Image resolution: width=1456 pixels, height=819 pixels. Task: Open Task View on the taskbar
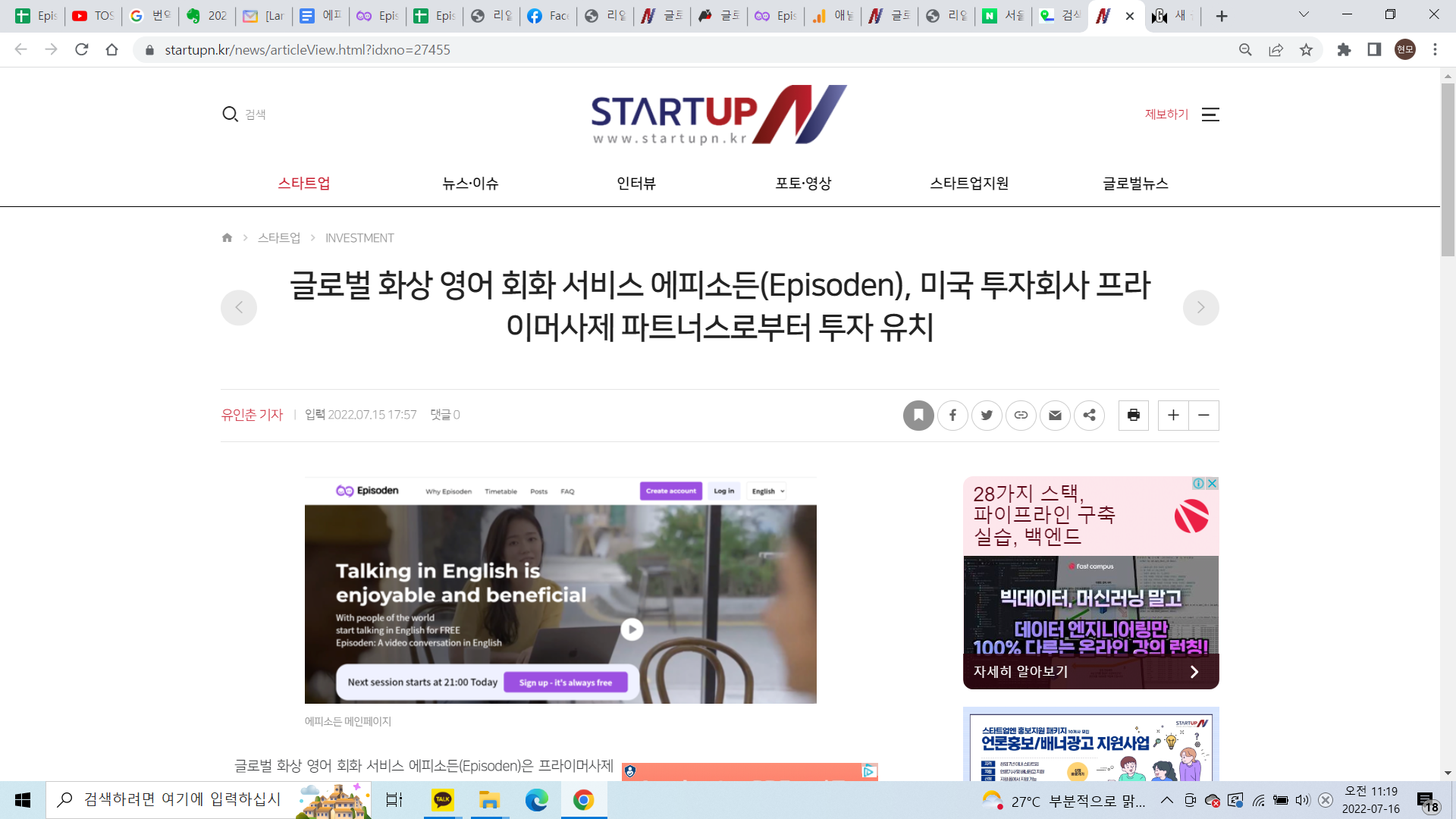coord(394,800)
